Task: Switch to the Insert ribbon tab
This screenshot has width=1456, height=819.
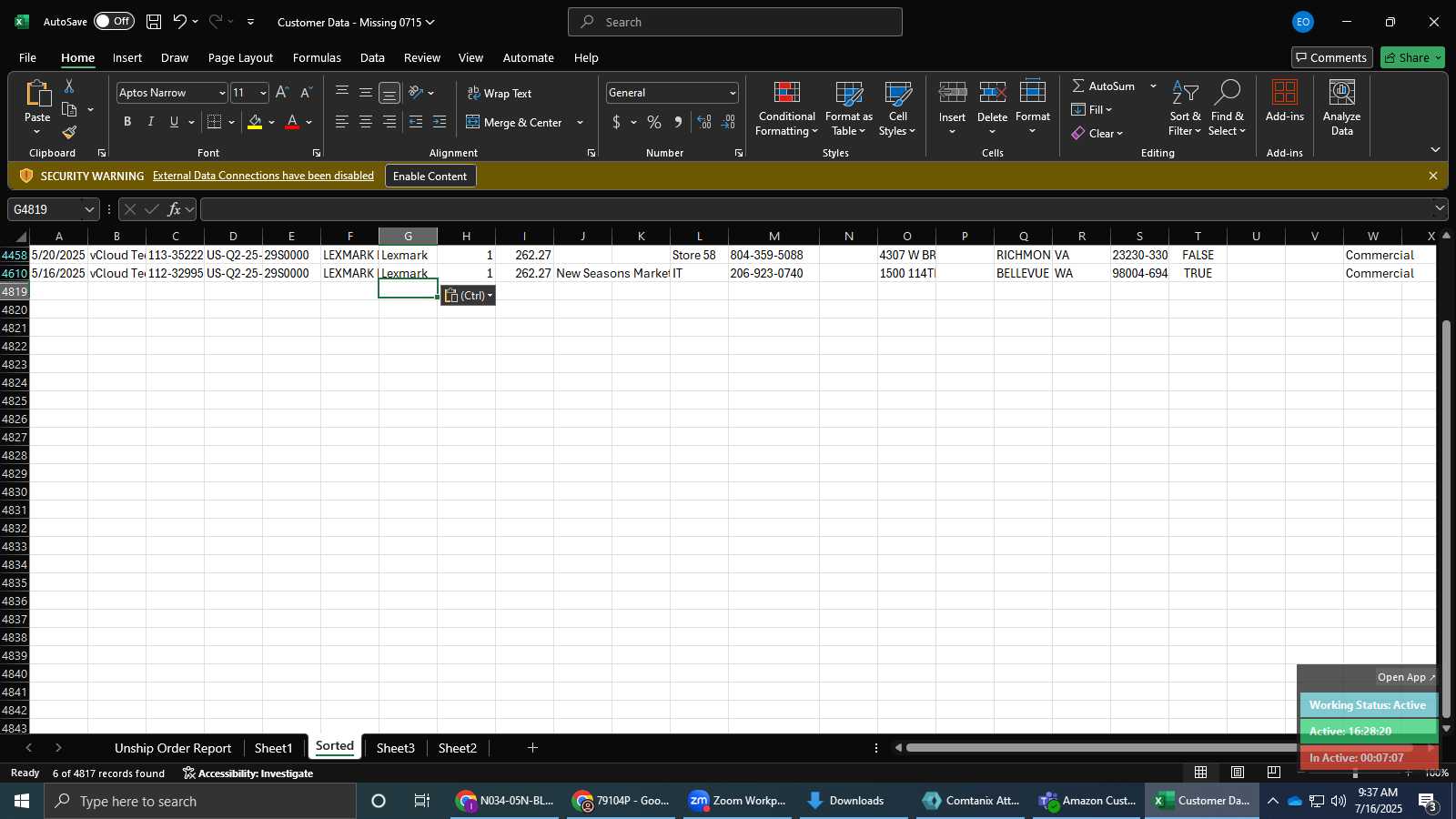Action: pyautogui.click(x=127, y=57)
